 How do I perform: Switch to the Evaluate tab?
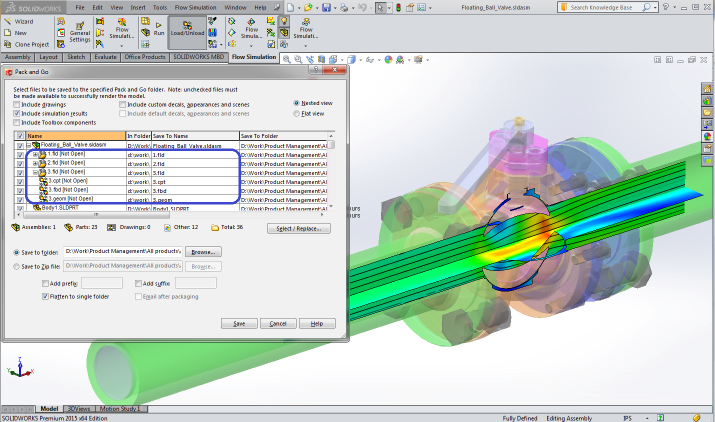(105, 57)
